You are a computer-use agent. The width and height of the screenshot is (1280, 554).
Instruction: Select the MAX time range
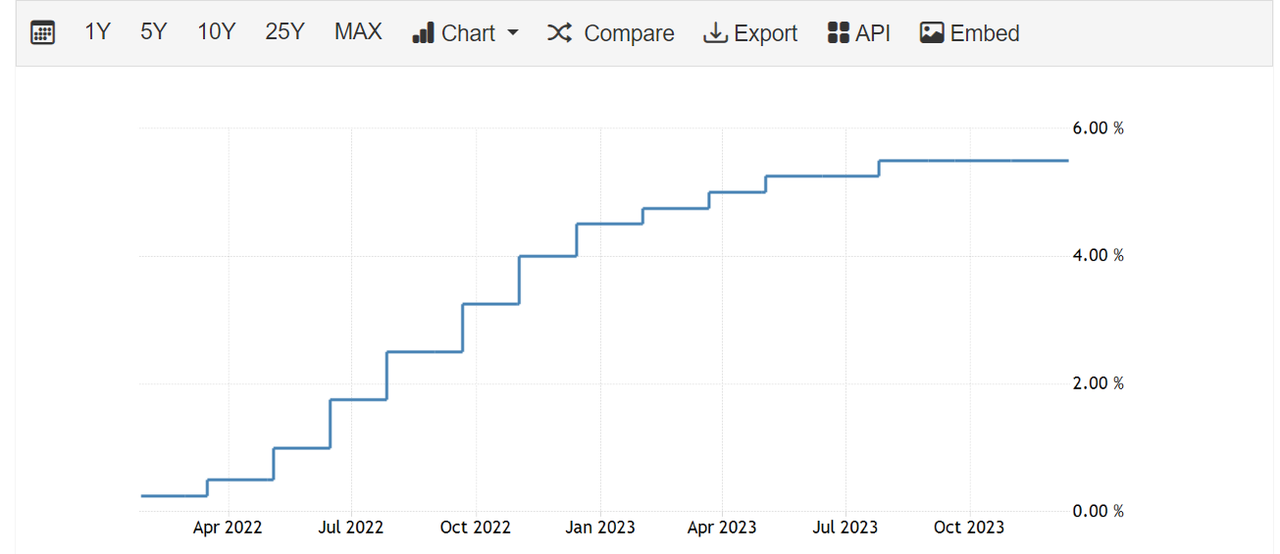pos(358,32)
